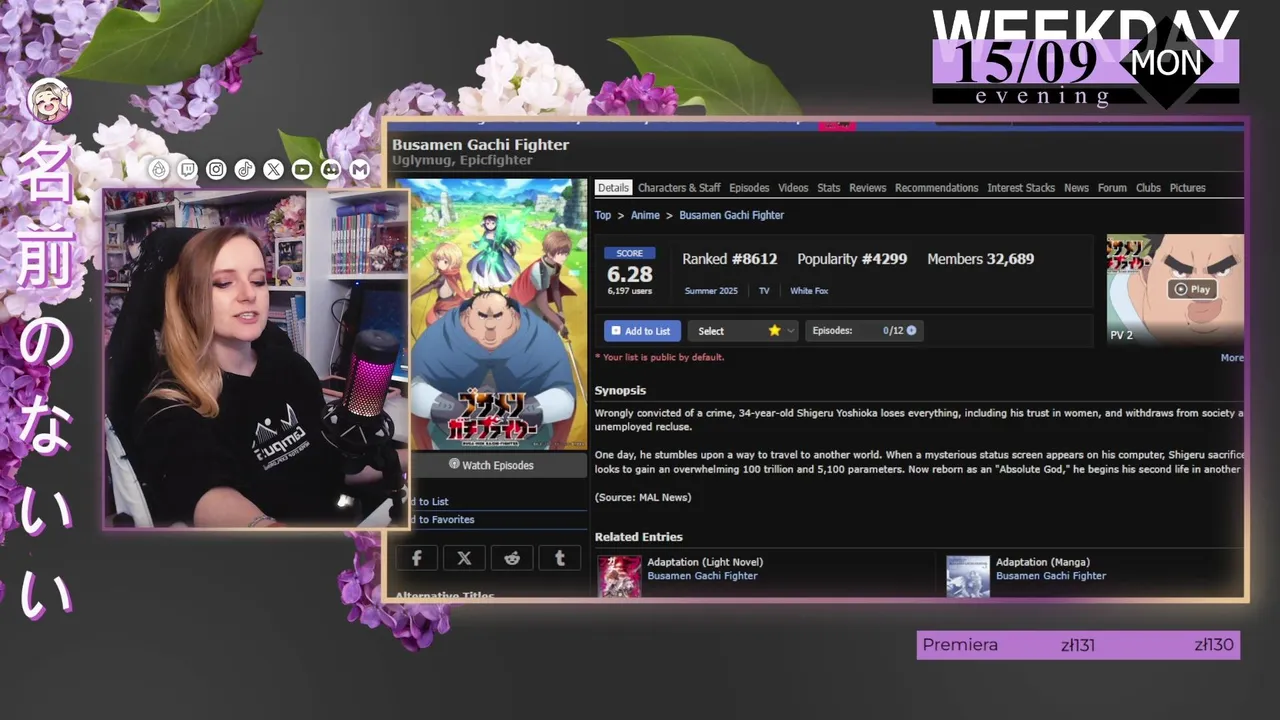Open the score Select dropdown
This screenshot has height=720, width=1280.
[x=742, y=331]
